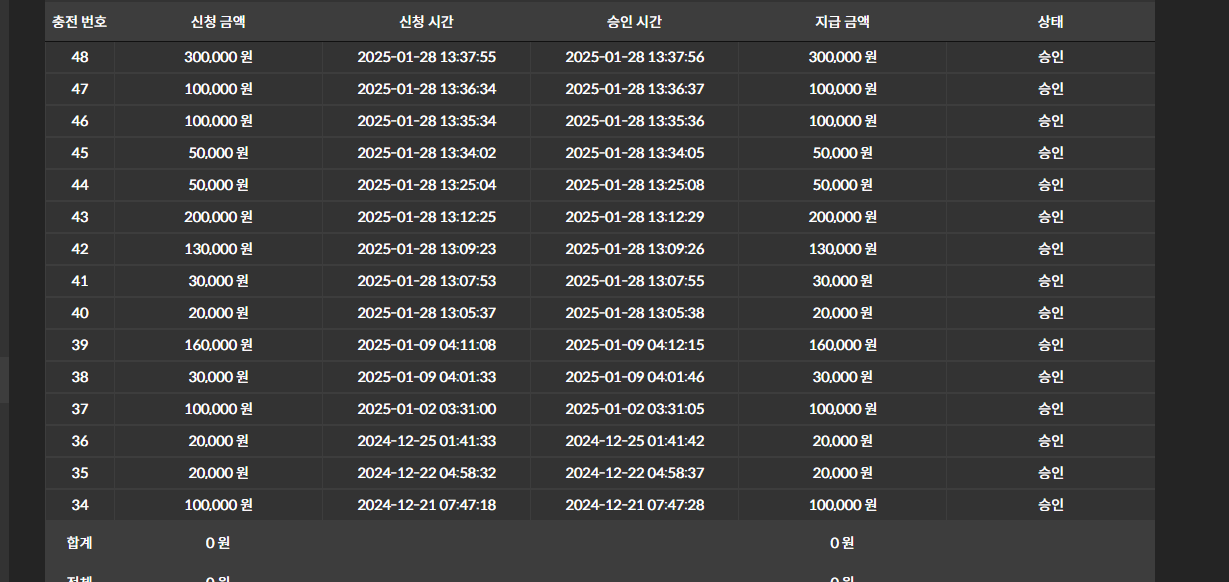Click request time 2025-01-28 13:35:34
1229x582 pixels.
(426, 121)
